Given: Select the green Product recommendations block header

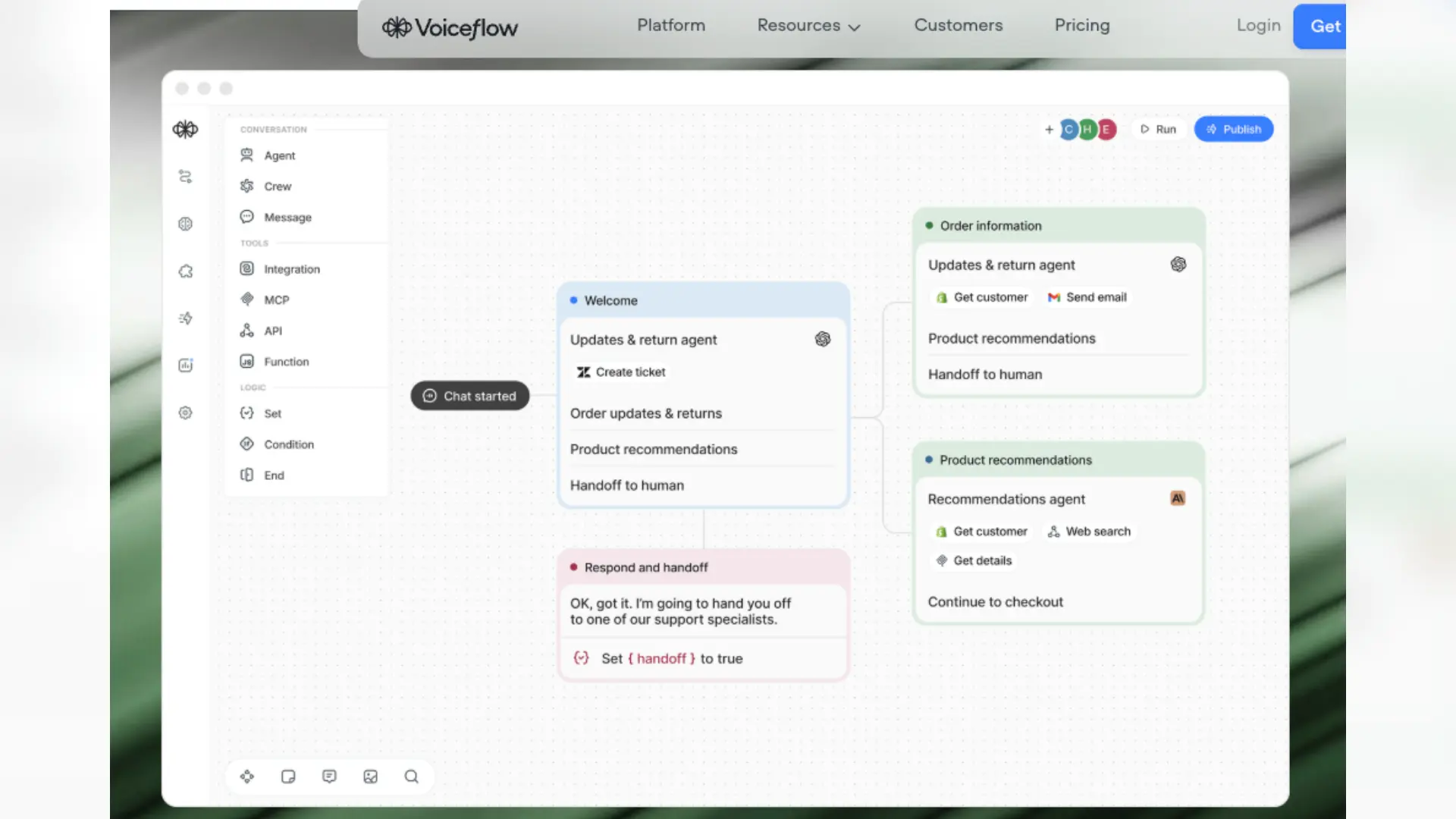Looking at the screenshot, I should pos(1059,460).
